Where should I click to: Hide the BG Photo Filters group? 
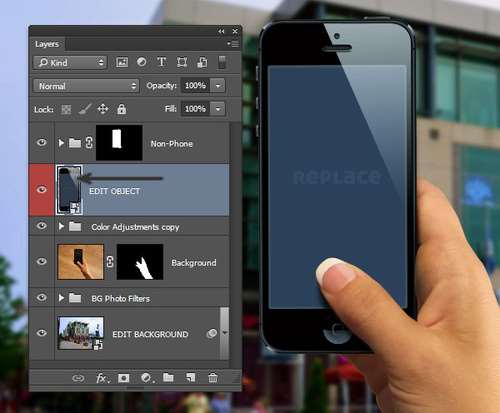[42, 297]
